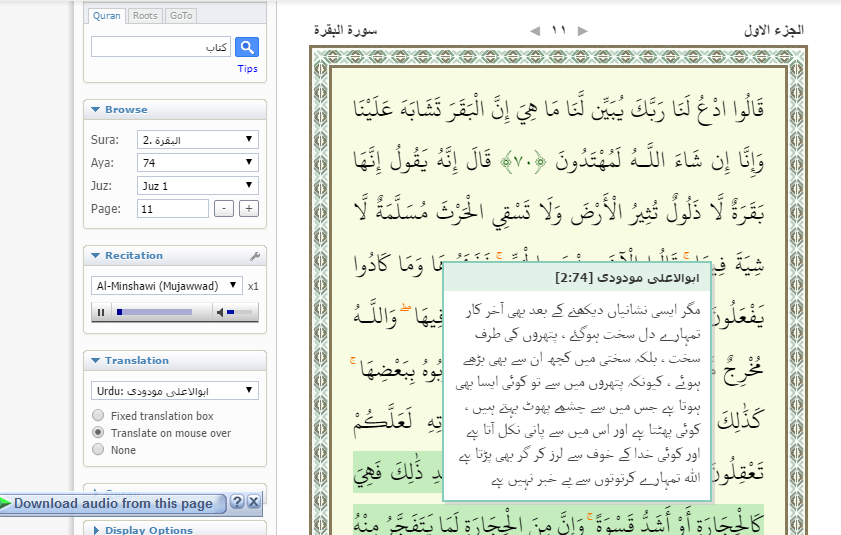Click the green download audio arrow icon
This screenshot has width=841, height=535.
pyautogui.click(x=6, y=503)
